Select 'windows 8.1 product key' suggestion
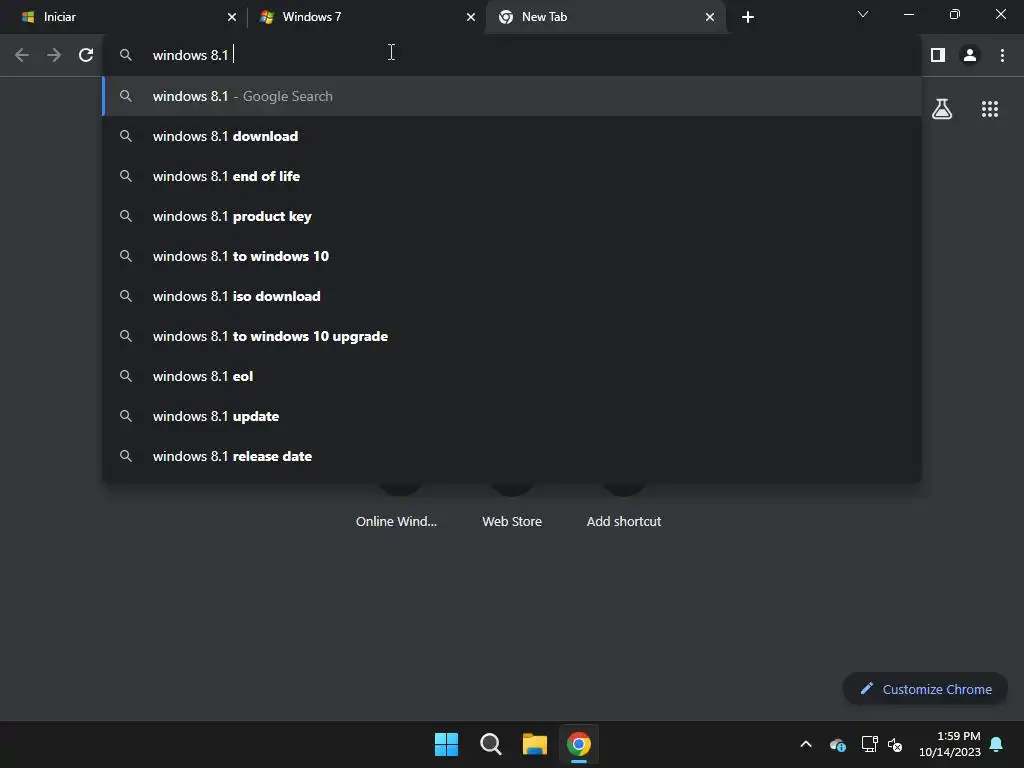The width and height of the screenshot is (1024, 768). tap(513, 216)
